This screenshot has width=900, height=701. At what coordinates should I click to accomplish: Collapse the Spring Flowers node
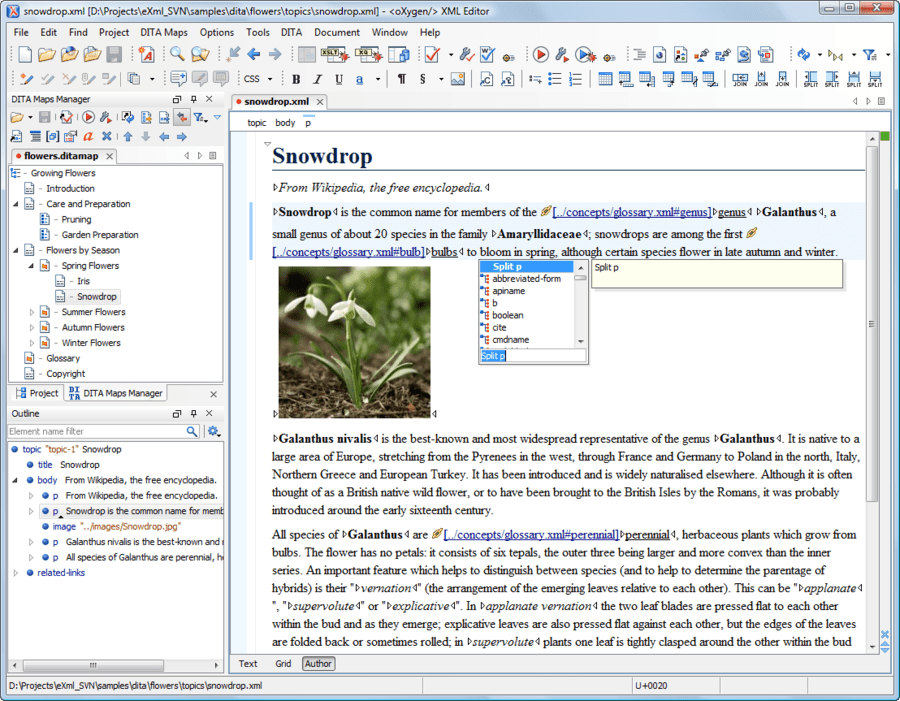point(33,266)
